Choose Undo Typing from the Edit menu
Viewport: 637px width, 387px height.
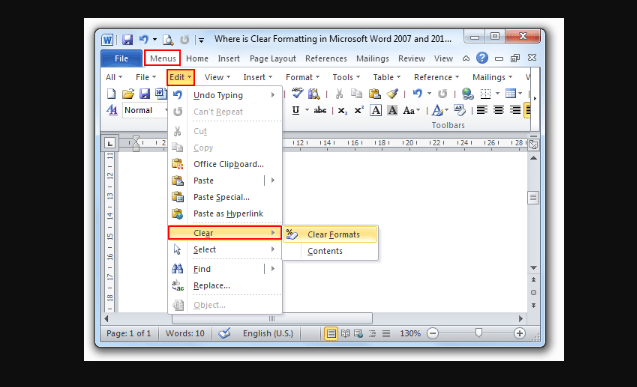click(225, 95)
